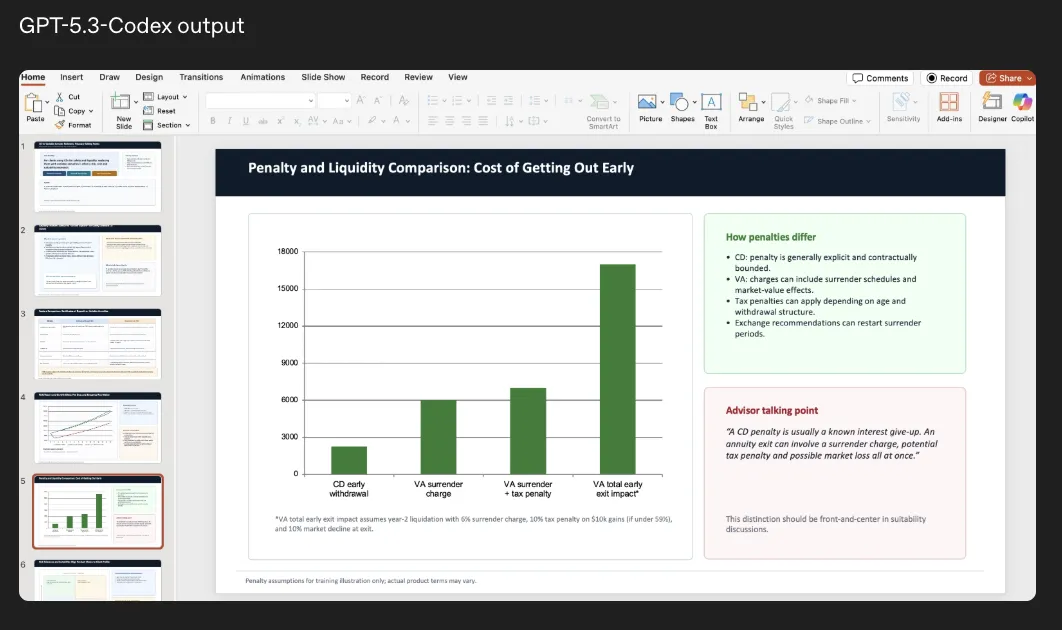
Task: Open the Arrange dropdown
Action: pyautogui.click(x=750, y=104)
